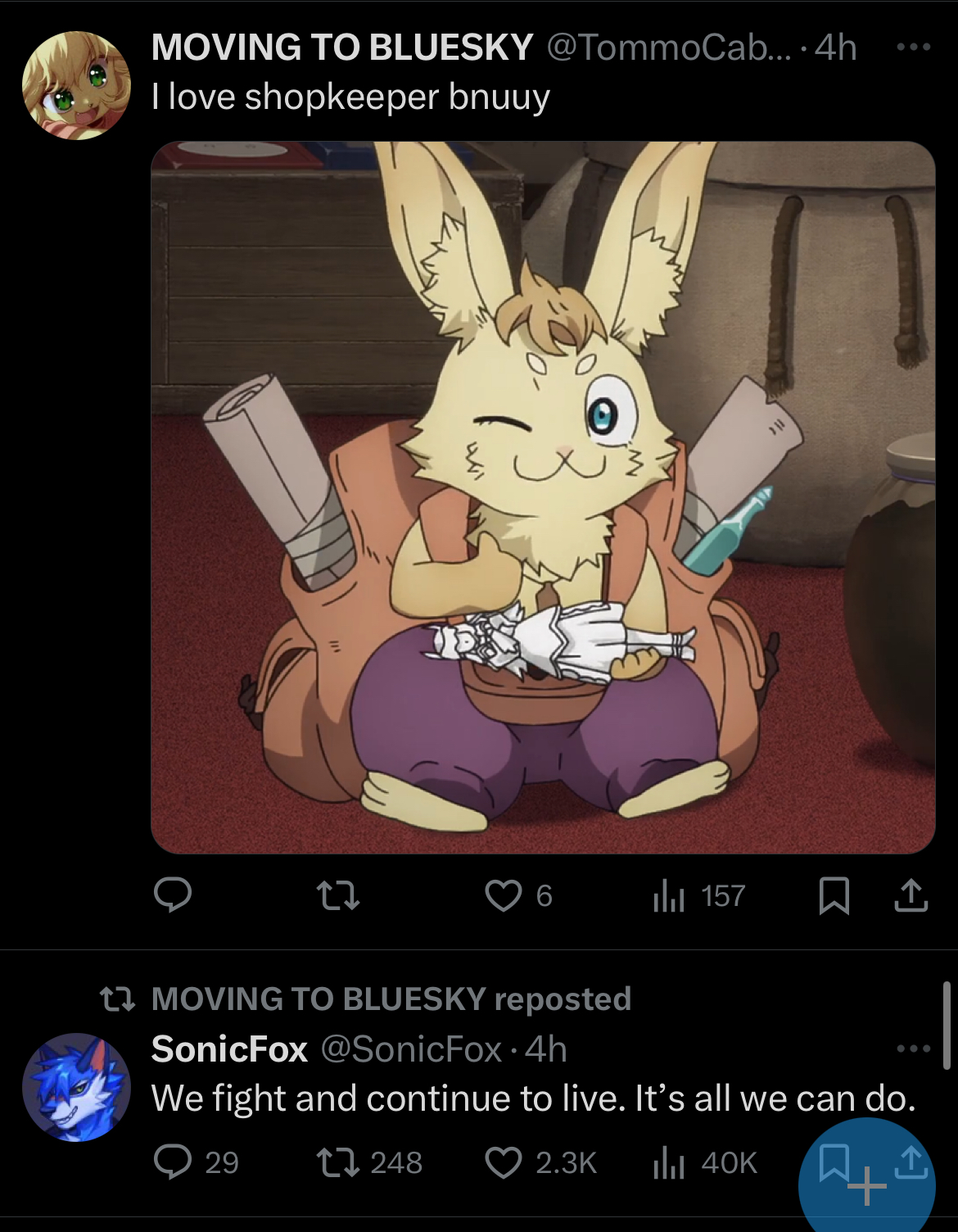Image resolution: width=958 pixels, height=1232 pixels.
Task: Repost the shopkeeper bnuuy tweet
Action: pos(338,895)
